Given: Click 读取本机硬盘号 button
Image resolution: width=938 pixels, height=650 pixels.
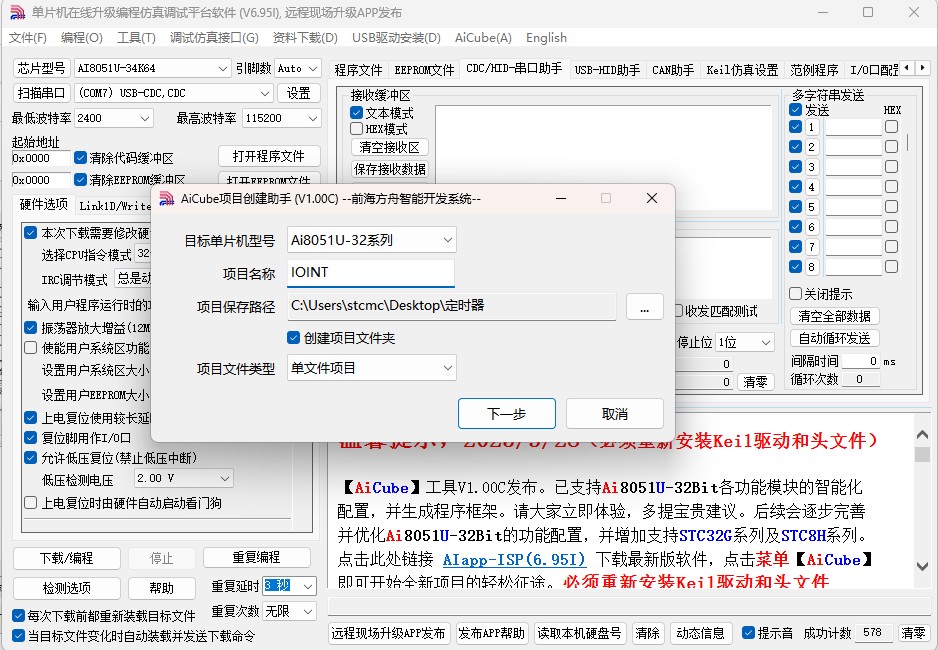Looking at the screenshot, I should tap(579, 633).
